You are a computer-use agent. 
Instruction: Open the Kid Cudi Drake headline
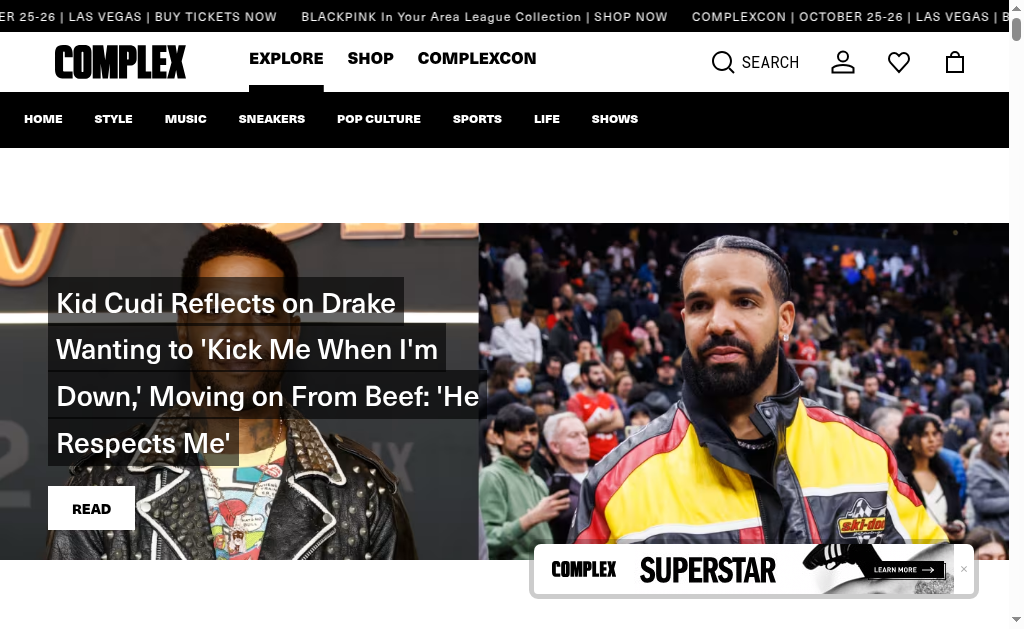267,372
